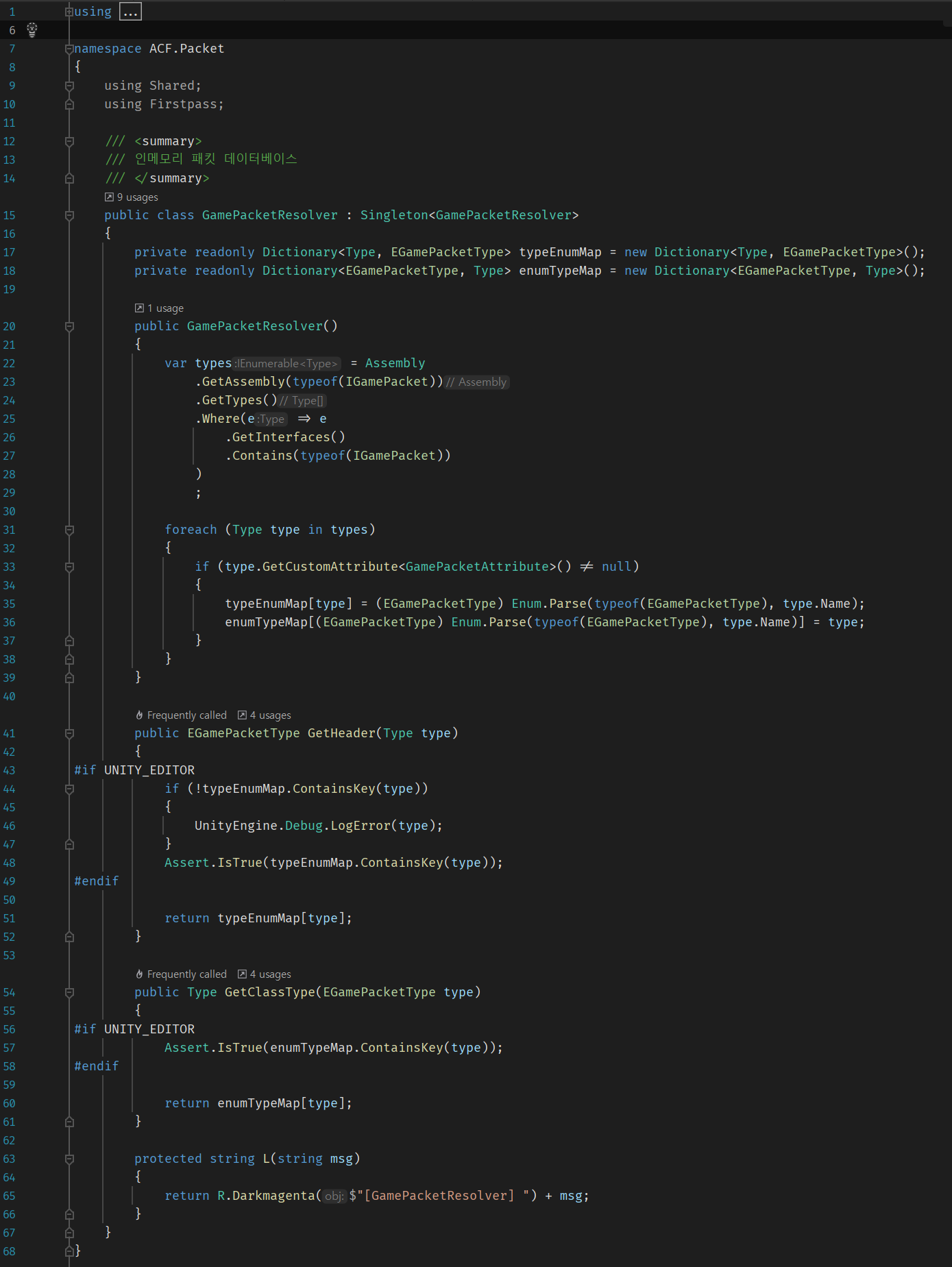Viewport: 952px width, 1267px height.
Task: Open 4 usages lens above GetHeader
Action: click(270, 715)
